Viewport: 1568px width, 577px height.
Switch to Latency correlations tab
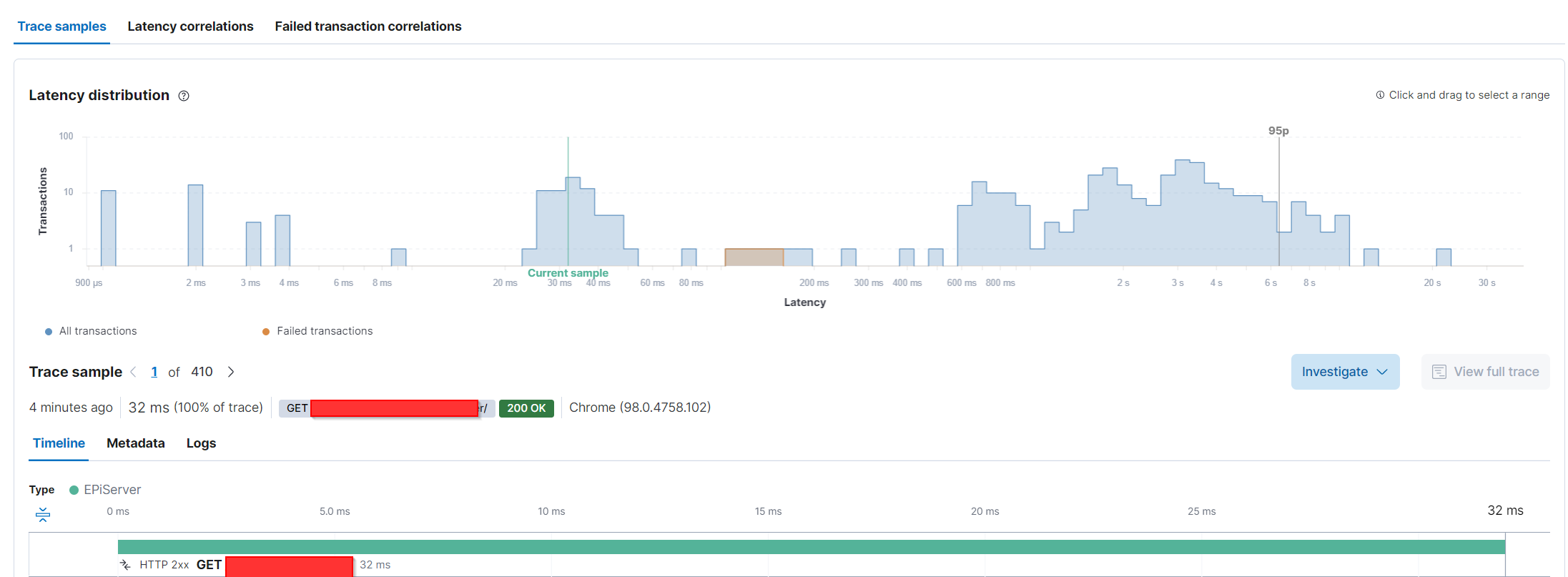pyautogui.click(x=190, y=26)
